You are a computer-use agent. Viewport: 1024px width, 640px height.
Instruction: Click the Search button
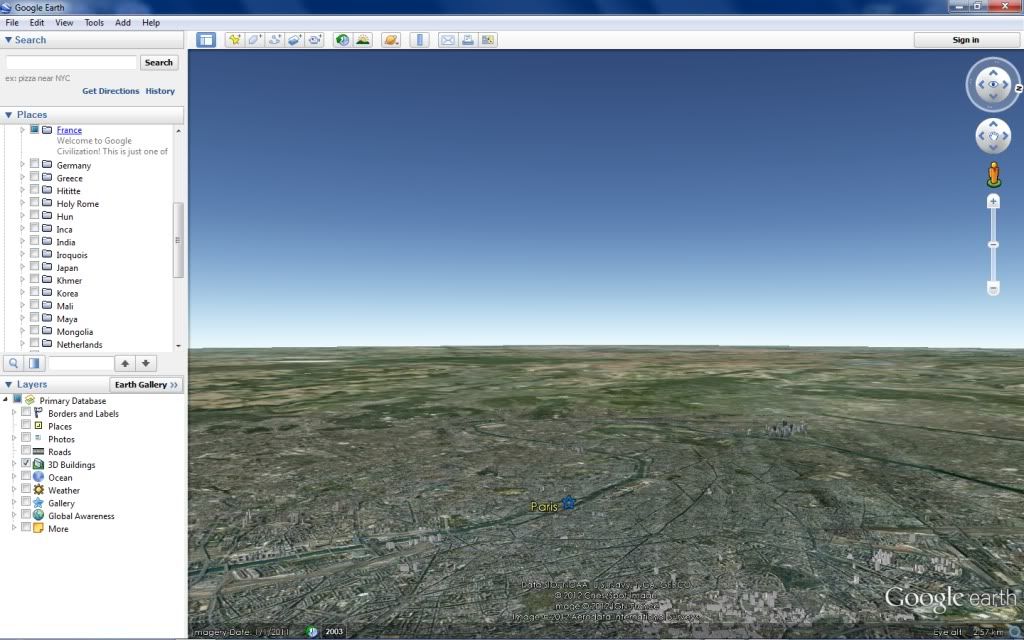pos(159,63)
